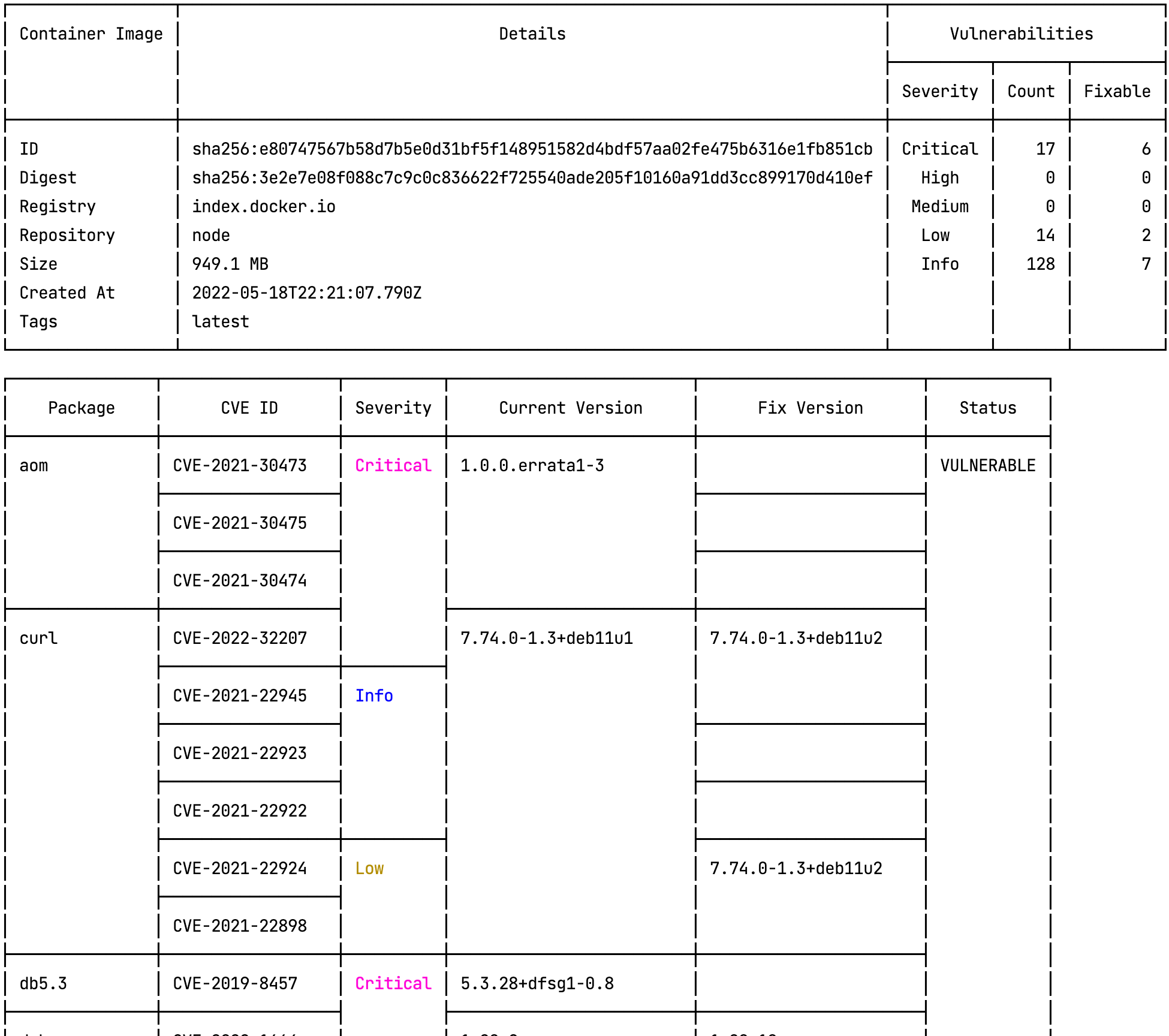The height and width of the screenshot is (1036, 1169).
Task: Click fix version 7.74.0-1.3+deb11u2 for curl
Action: [x=796, y=638]
